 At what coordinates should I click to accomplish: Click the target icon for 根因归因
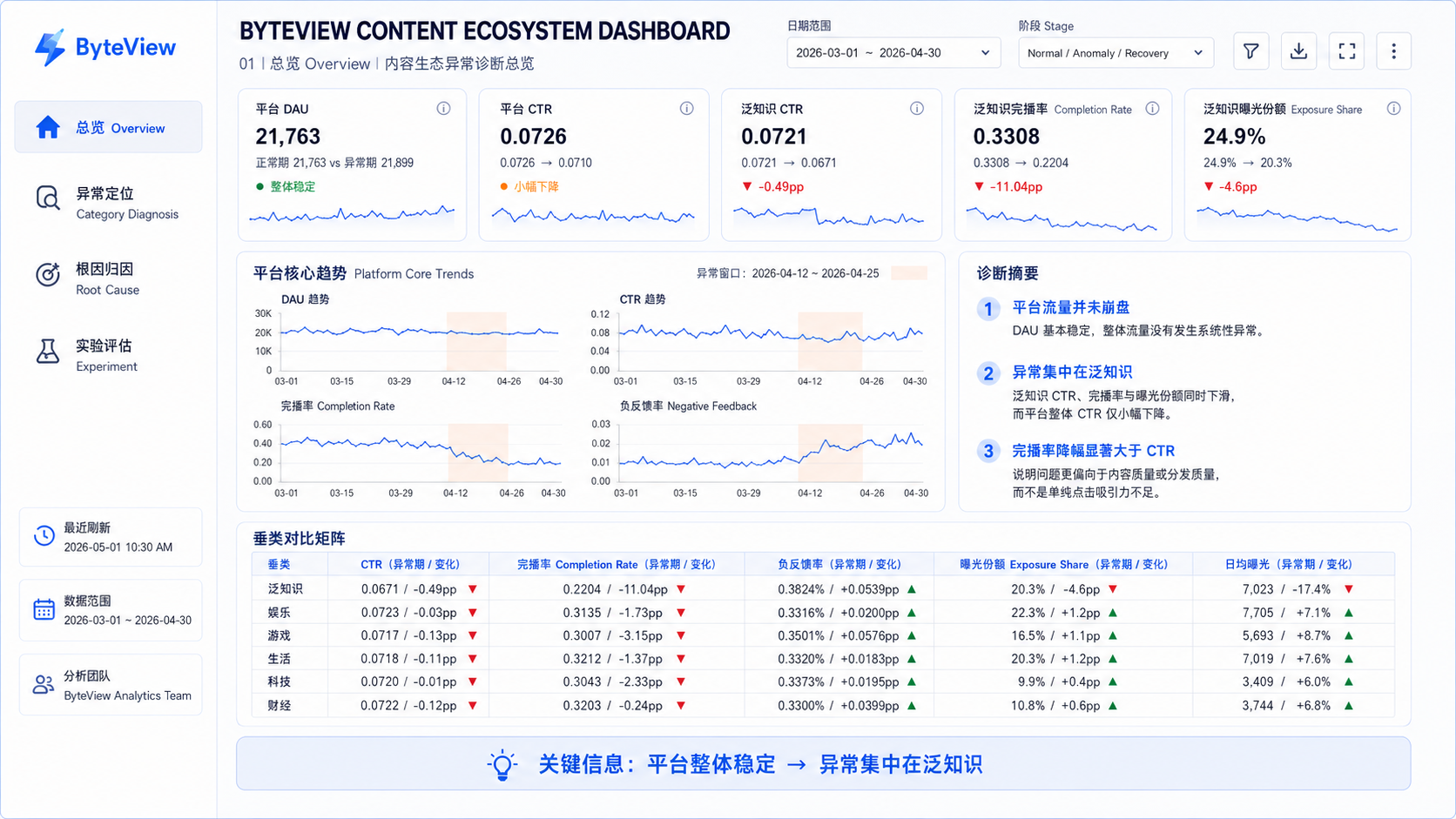[48, 274]
